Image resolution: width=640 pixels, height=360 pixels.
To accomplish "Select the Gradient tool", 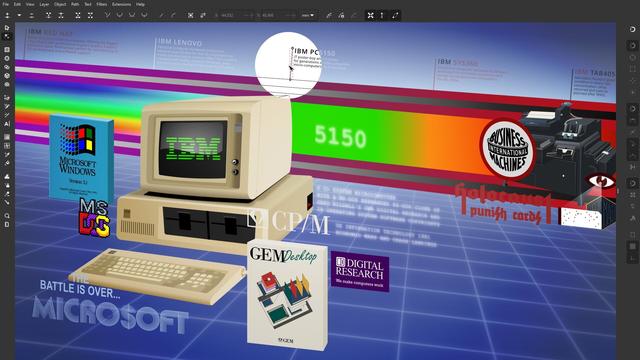I will point(7,137).
